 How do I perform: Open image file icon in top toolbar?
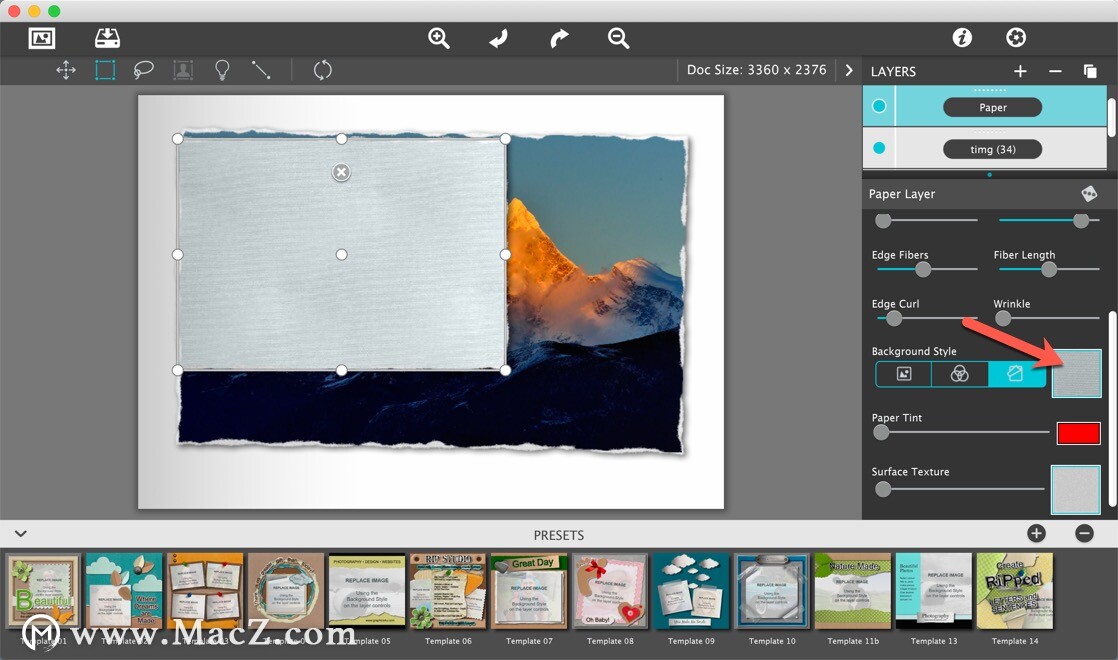pos(42,38)
